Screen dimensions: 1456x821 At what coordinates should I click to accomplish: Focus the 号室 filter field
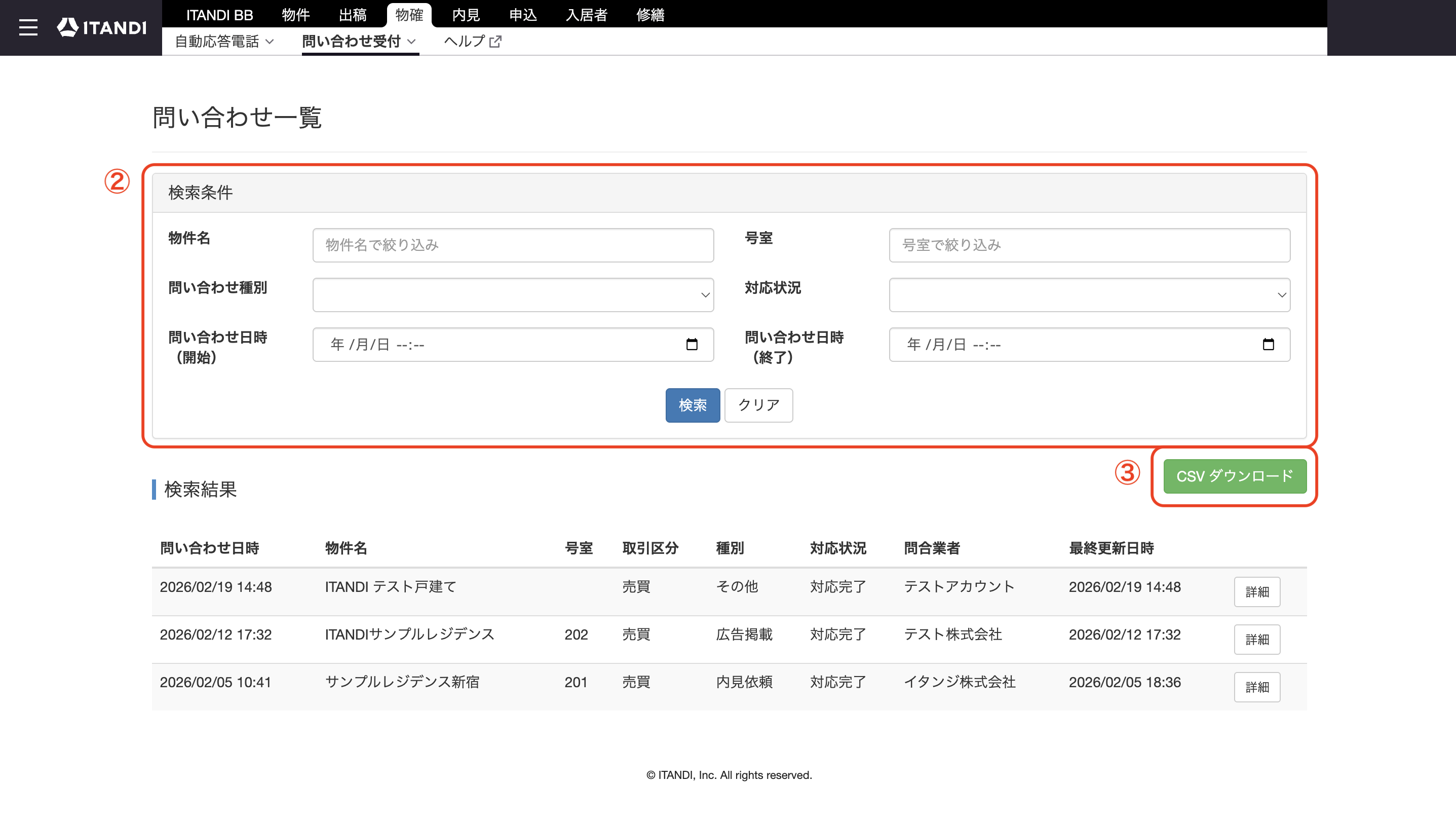point(1089,245)
